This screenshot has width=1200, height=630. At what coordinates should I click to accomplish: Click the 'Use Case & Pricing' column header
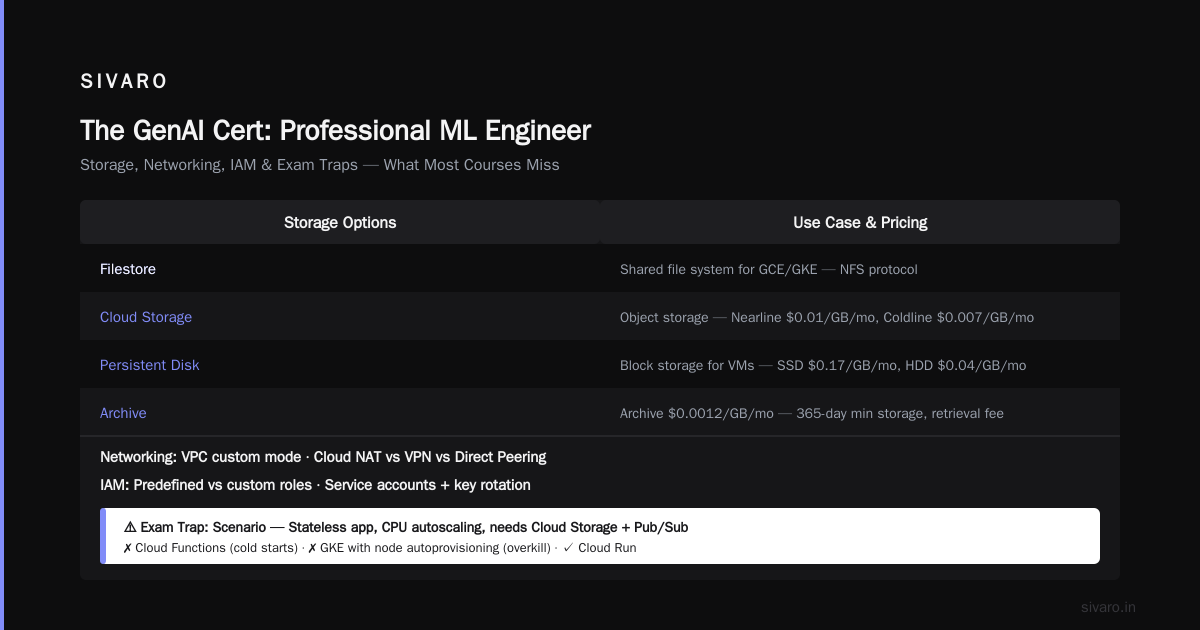(x=860, y=222)
